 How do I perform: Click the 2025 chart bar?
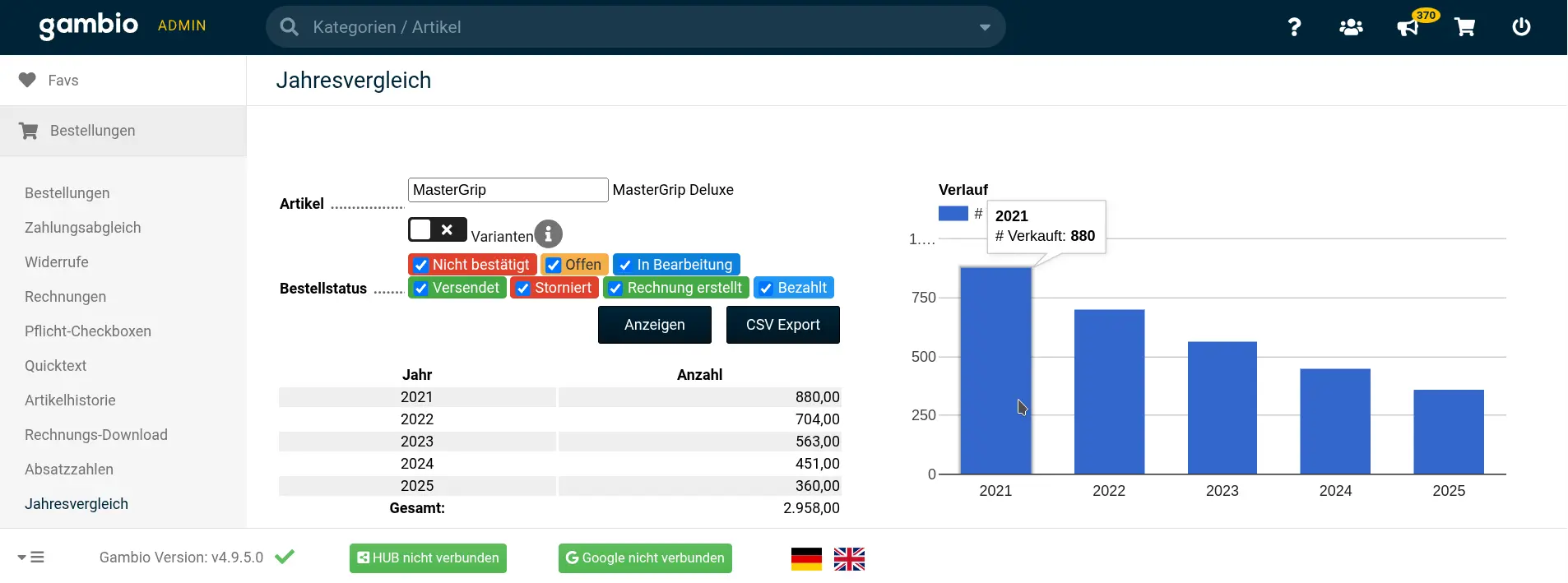1449,432
